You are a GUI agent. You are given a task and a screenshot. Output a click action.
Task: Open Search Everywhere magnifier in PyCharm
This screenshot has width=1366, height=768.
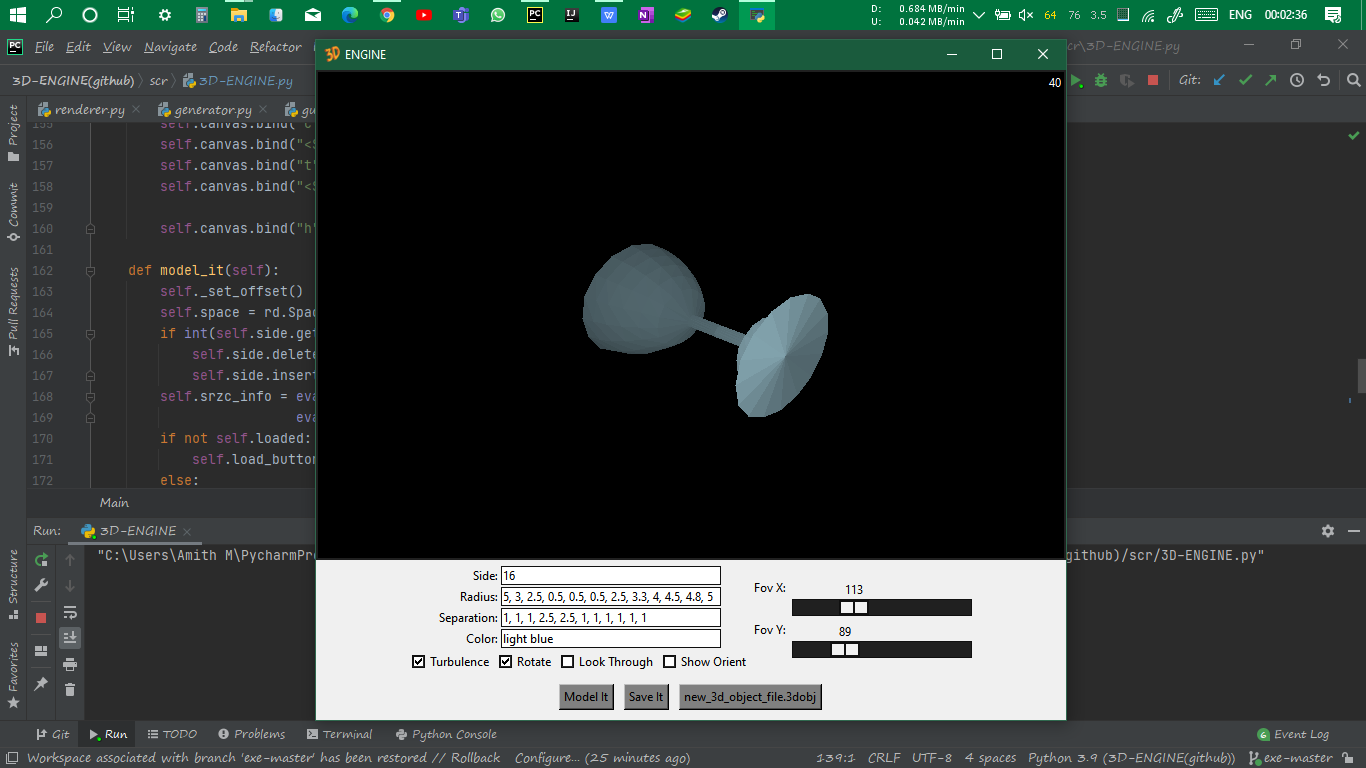(x=1353, y=80)
